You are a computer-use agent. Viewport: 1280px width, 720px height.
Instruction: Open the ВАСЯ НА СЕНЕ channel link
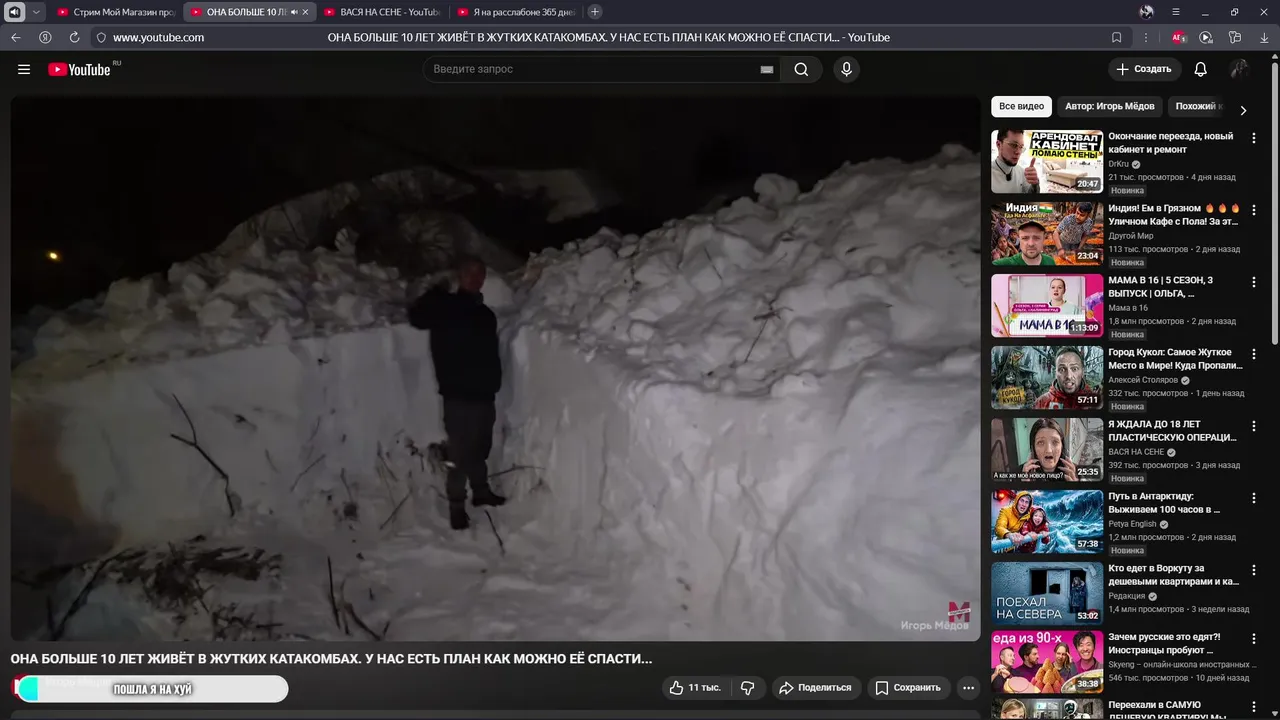1137,452
